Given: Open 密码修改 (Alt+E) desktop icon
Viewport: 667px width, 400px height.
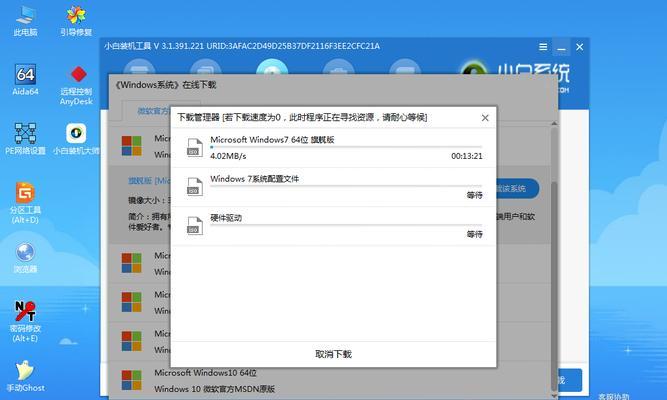Looking at the screenshot, I should pos(25,321).
